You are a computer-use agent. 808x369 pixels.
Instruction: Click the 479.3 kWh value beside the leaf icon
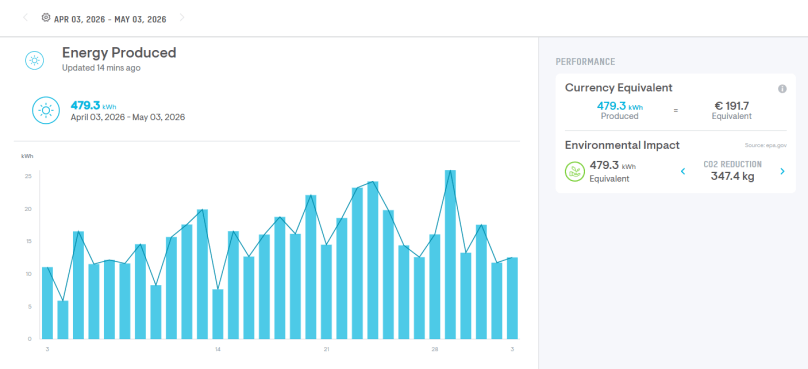[613, 165]
